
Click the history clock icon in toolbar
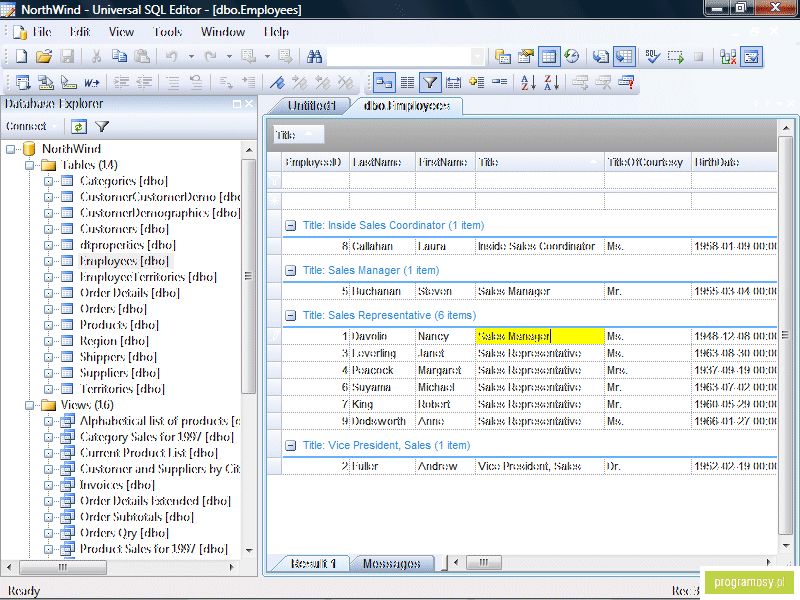point(572,56)
